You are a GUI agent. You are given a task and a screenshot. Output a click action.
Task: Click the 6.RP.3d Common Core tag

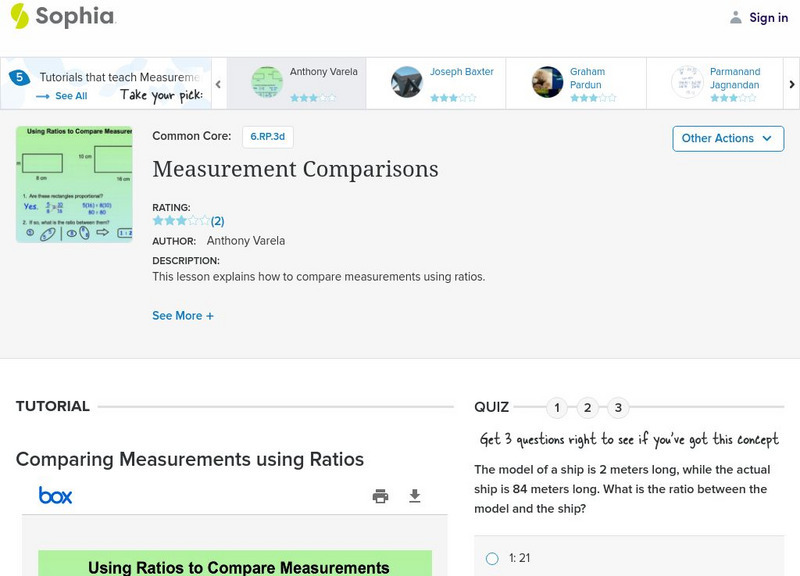tap(267, 137)
